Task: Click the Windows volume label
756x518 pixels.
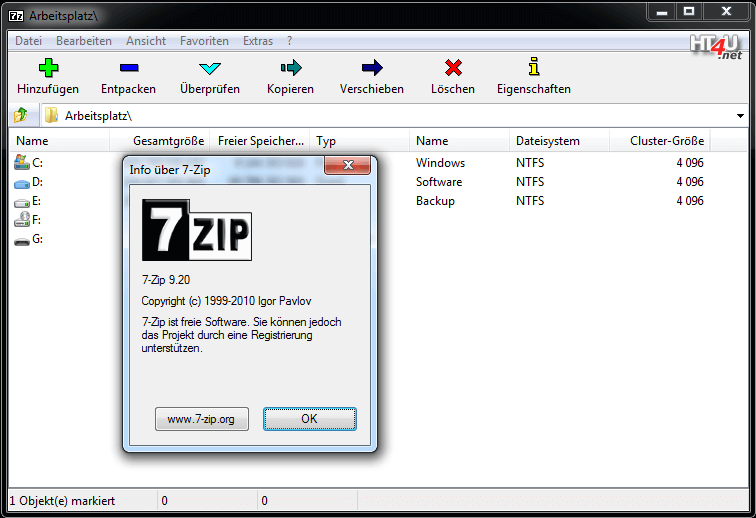Action: coord(441,163)
